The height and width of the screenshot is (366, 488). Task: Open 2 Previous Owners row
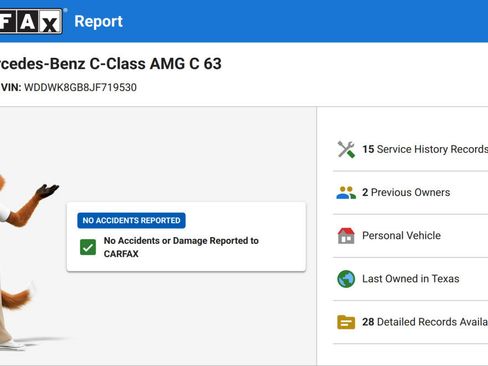point(410,193)
